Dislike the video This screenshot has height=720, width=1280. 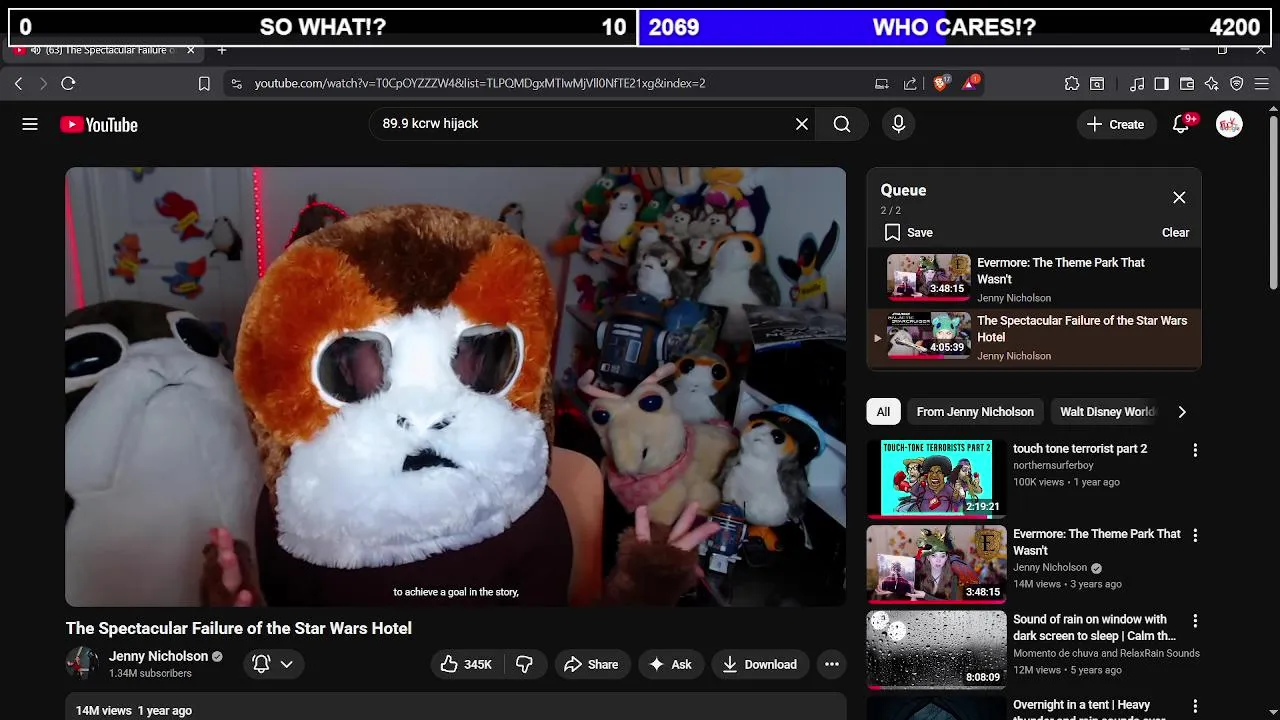click(524, 665)
